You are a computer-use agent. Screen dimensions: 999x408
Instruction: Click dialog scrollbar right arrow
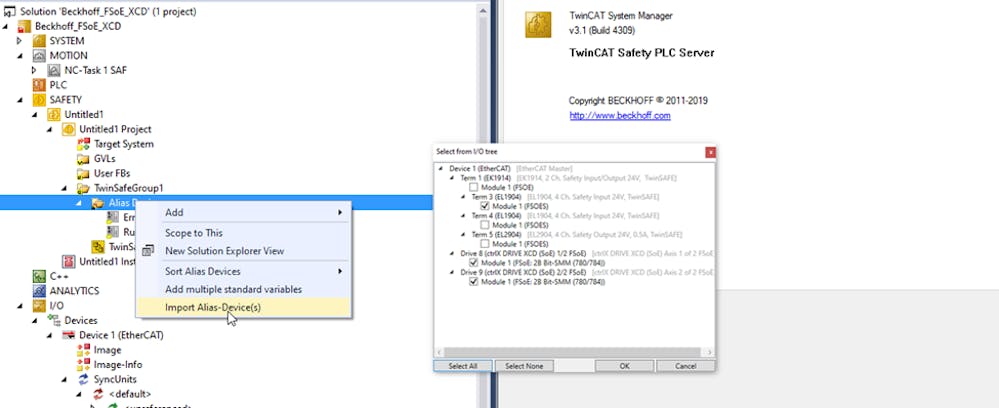click(709, 352)
